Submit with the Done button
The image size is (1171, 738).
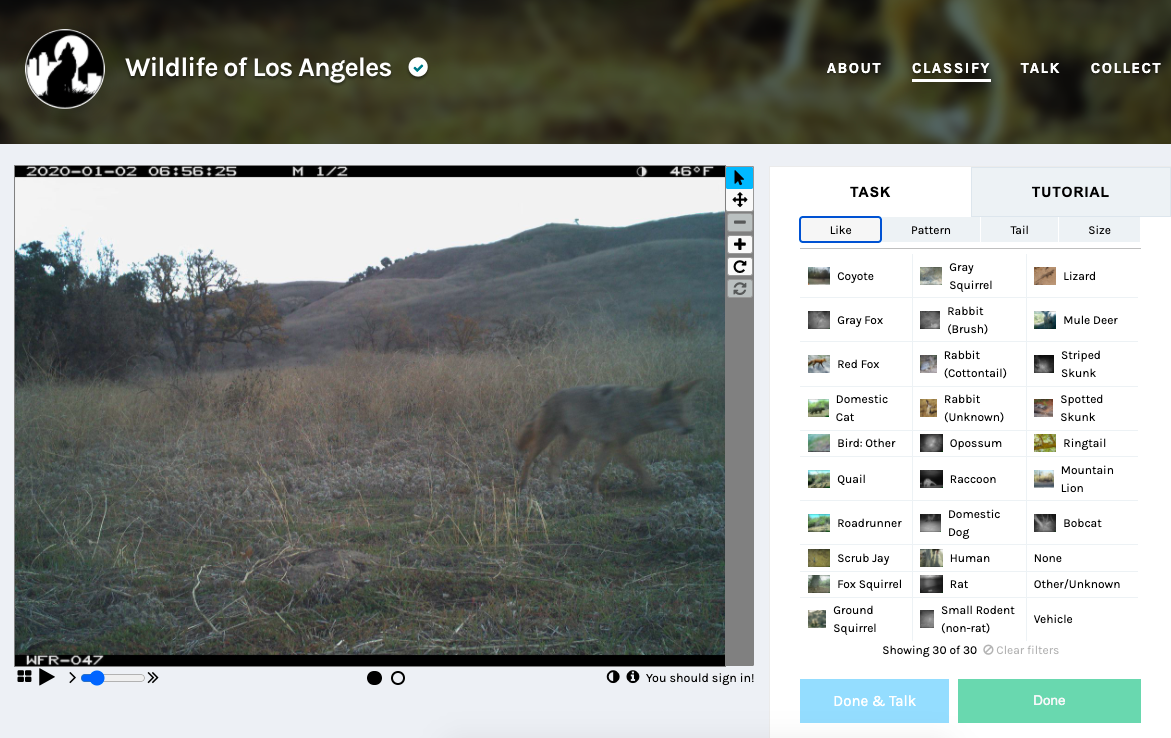click(x=1049, y=701)
